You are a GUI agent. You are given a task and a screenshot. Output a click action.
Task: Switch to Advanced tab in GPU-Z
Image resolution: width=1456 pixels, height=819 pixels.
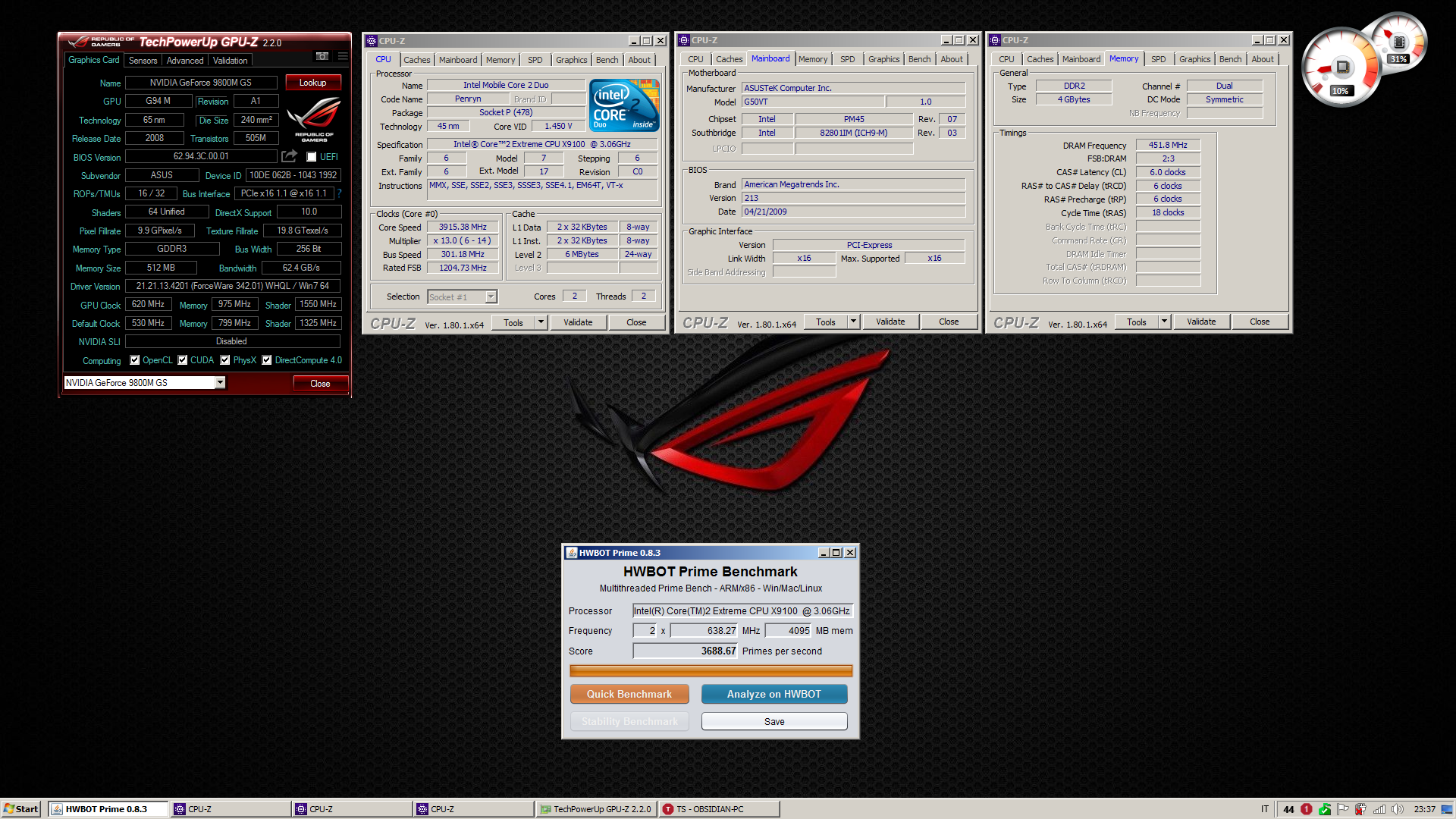click(x=185, y=61)
